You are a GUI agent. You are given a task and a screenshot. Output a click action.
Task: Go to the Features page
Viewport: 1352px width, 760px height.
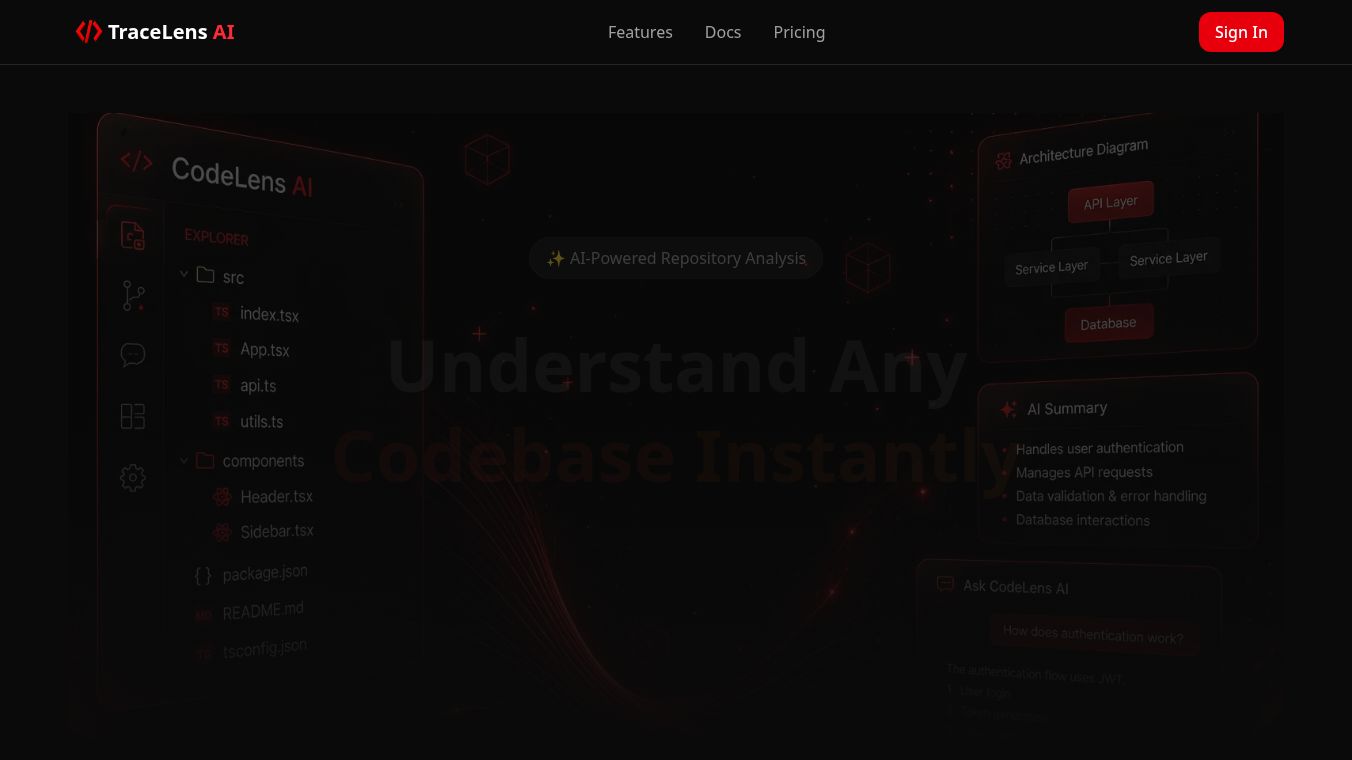(640, 32)
